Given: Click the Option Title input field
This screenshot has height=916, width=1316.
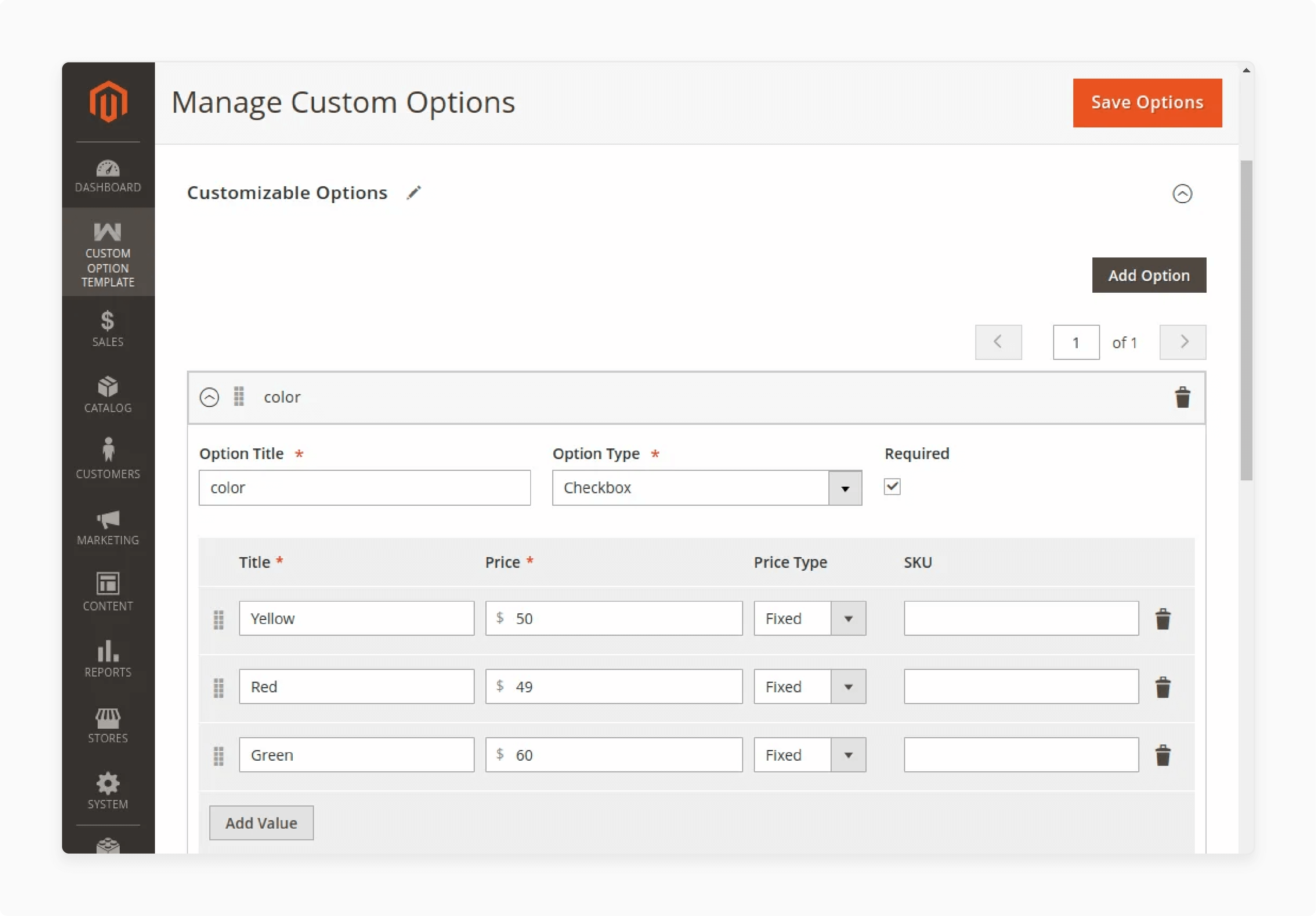Looking at the screenshot, I should (x=365, y=488).
